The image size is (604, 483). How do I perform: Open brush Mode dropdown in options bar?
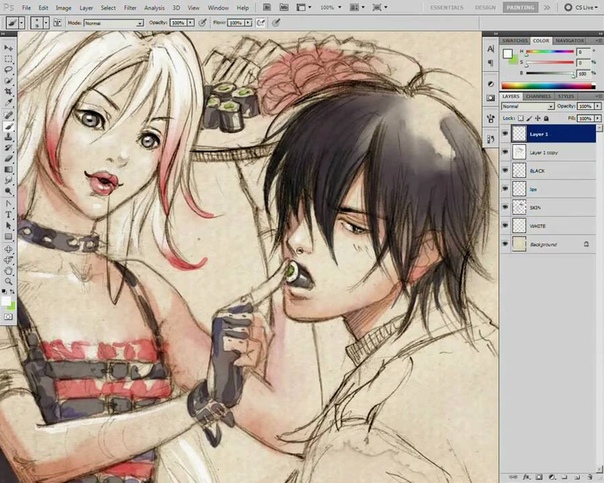[114, 23]
